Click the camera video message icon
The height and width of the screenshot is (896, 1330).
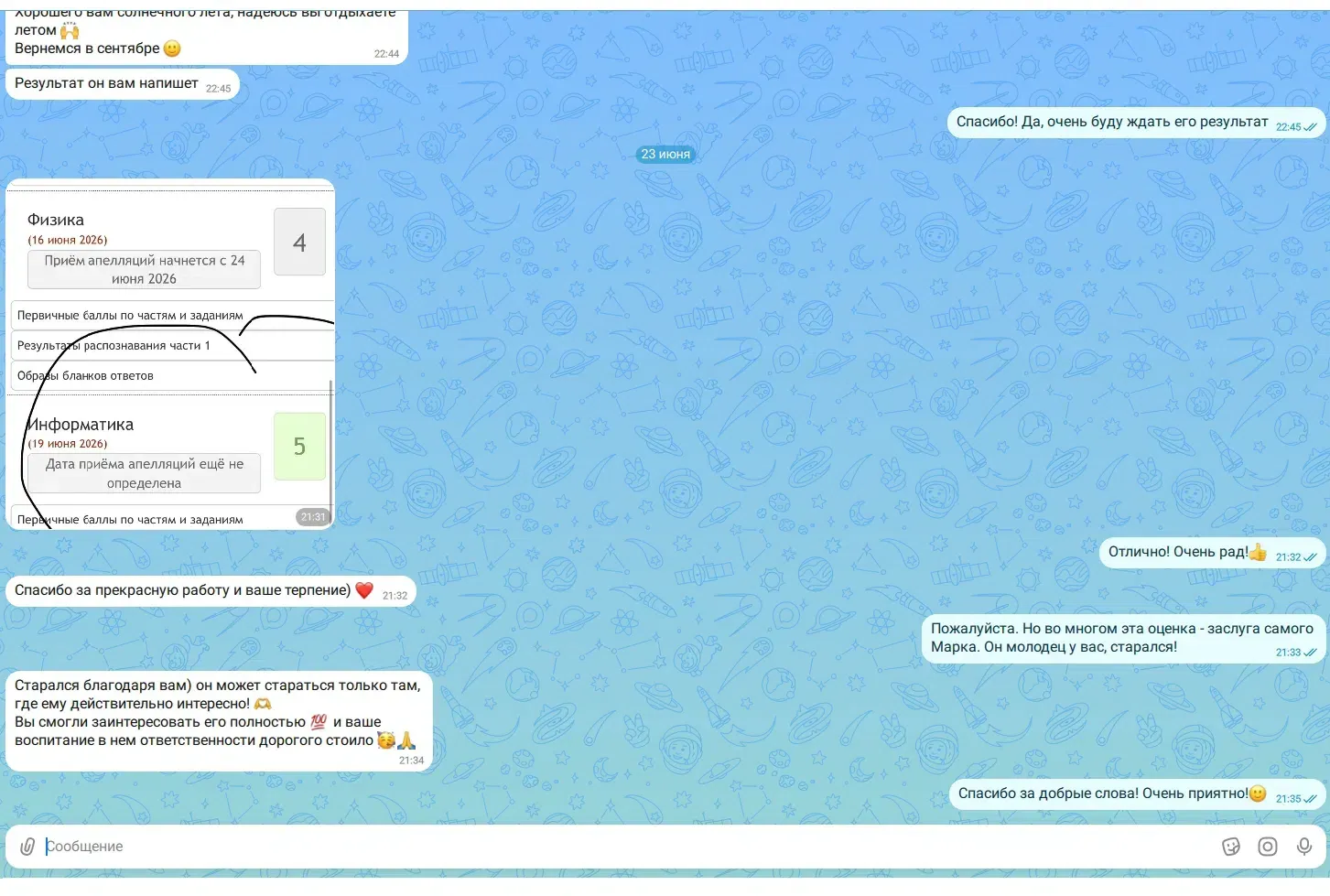(1268, 847)
